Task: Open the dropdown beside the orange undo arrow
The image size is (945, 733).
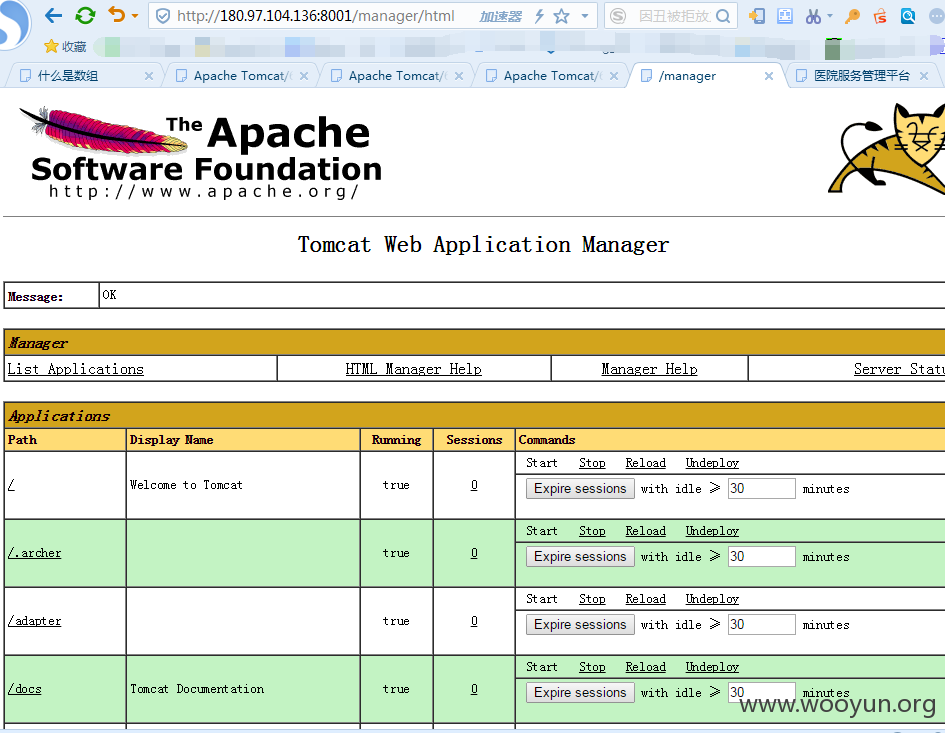Action: click(x=135, y=16)
